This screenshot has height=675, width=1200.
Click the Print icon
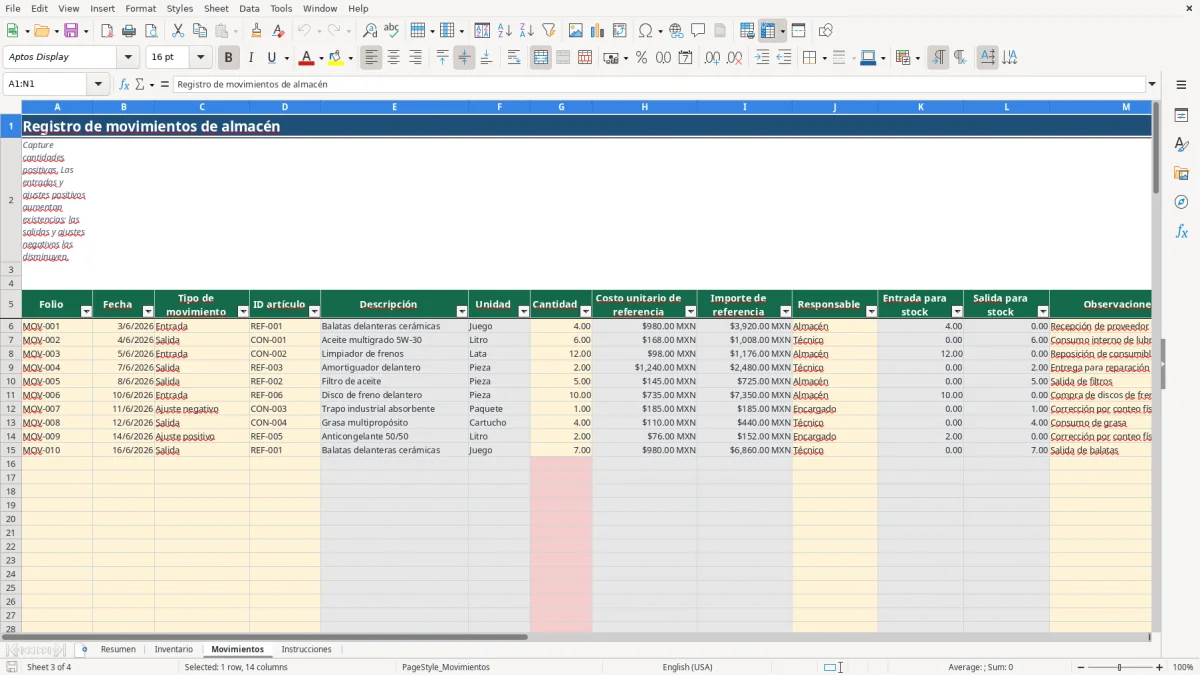click(x=129, y=31)
